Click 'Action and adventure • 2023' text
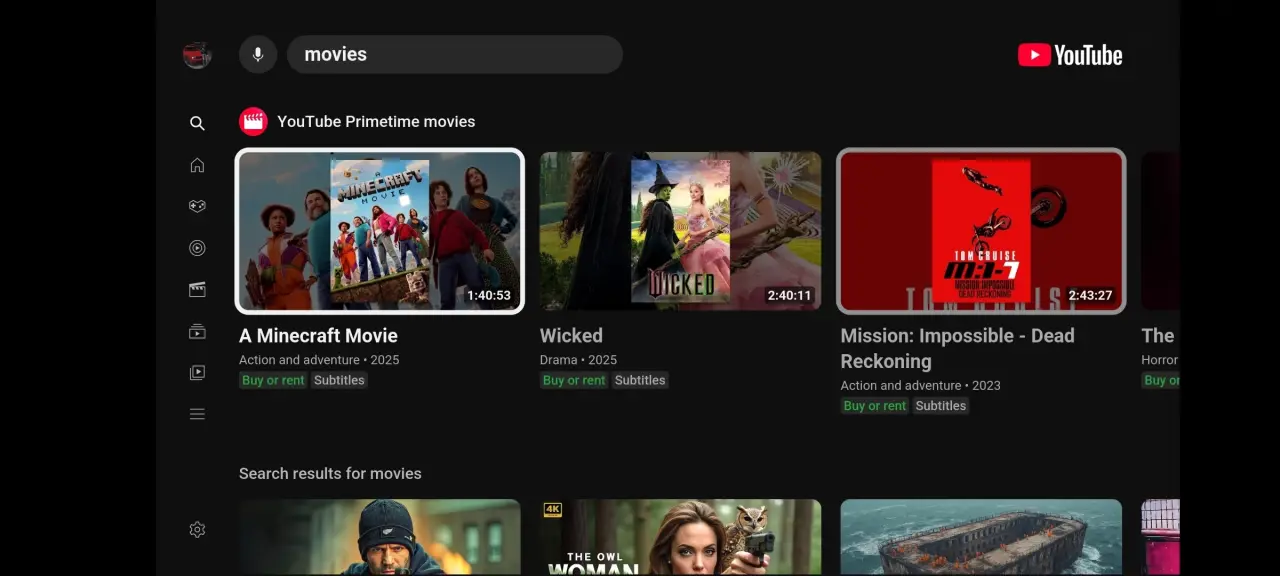Image resolution: width=1280 pixels, height=576 pixels. pos(920,385)
